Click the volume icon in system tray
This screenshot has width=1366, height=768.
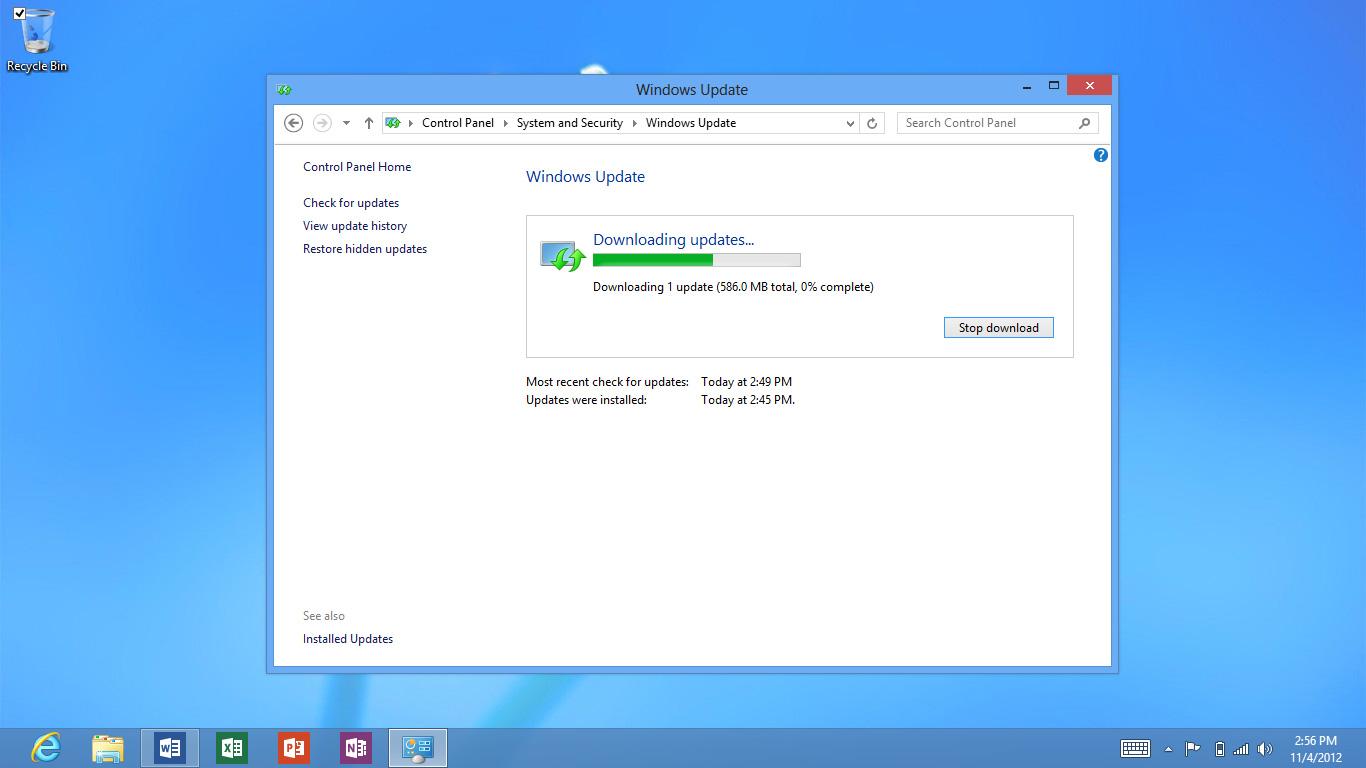pos(1264,748)
